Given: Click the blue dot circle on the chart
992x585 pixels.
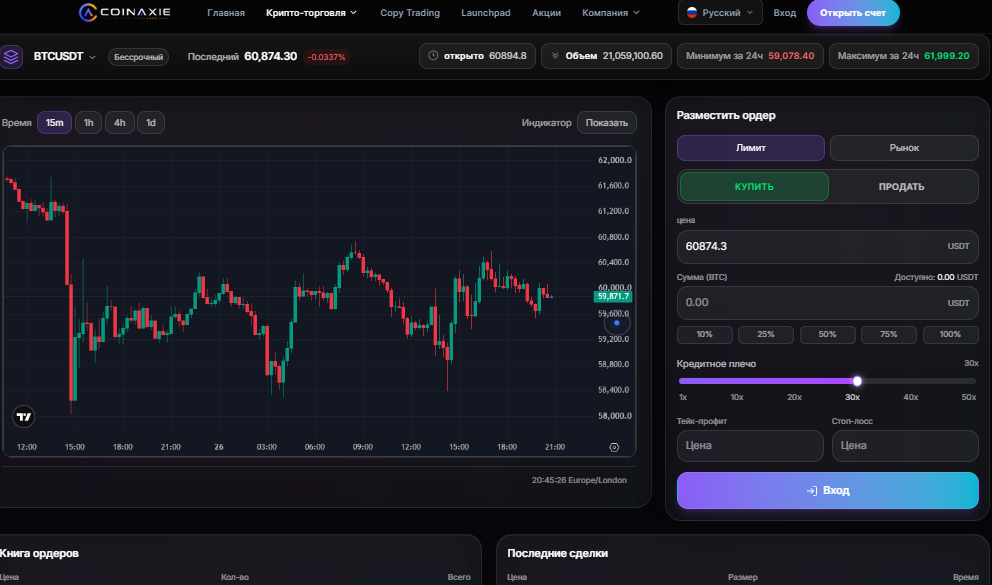Looking at the screenshot, I should click(x=617, y=323).
